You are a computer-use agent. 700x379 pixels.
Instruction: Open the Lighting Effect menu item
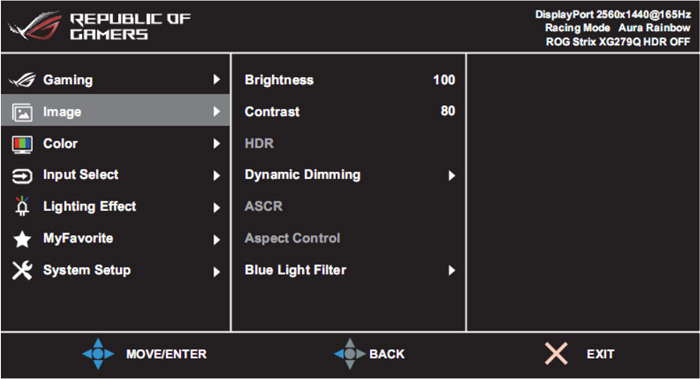pyautogui.click(x=116, y=207)
